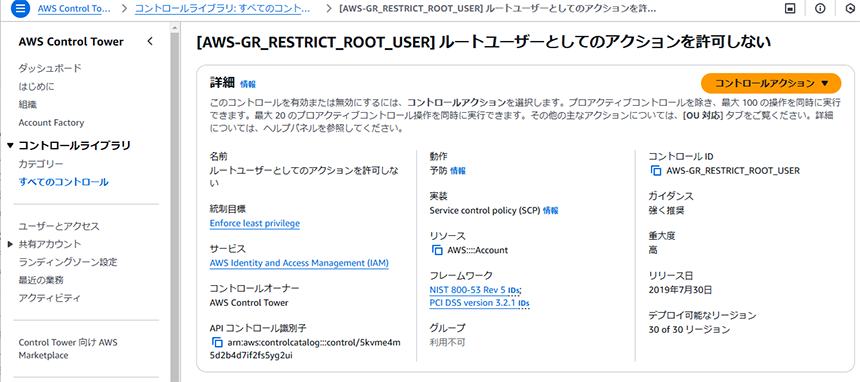Click 情報 link next to 詳細 heading
Viewport: 860px width, 382px height.
tap(248, 85)
